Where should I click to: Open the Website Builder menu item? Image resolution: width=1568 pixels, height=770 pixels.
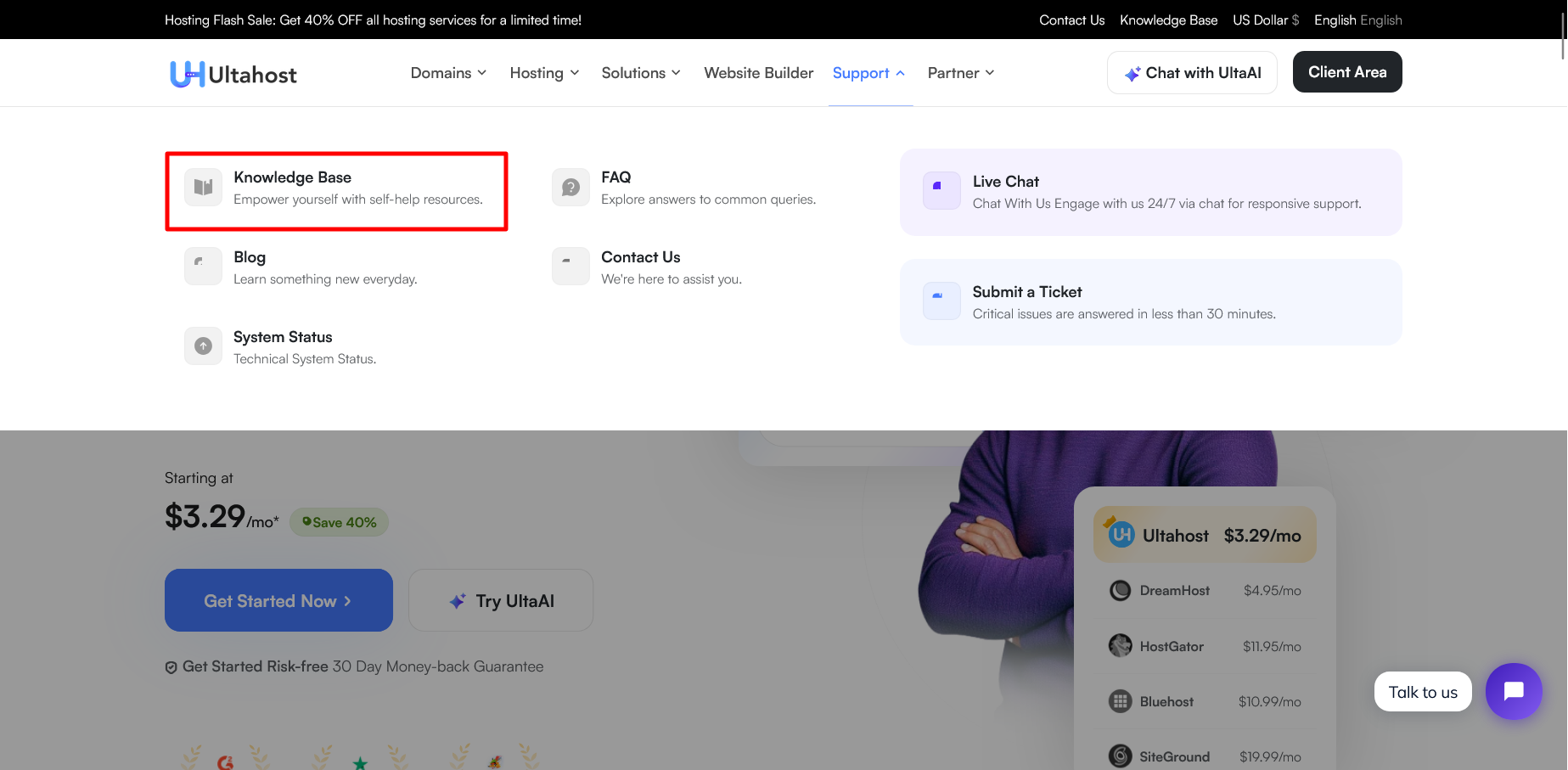(758, 73)
